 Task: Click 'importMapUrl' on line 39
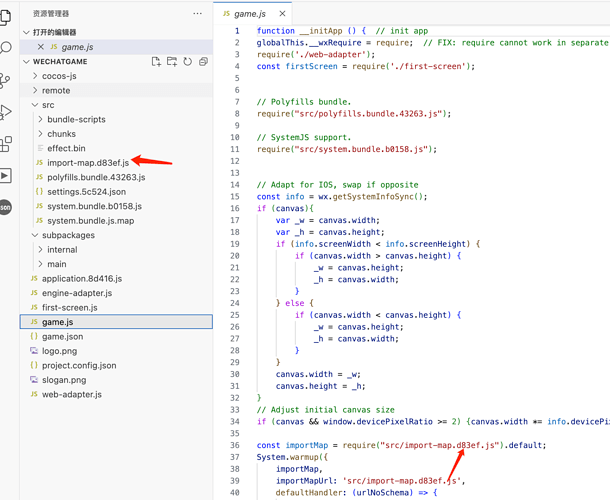click(x=304, y=481)
